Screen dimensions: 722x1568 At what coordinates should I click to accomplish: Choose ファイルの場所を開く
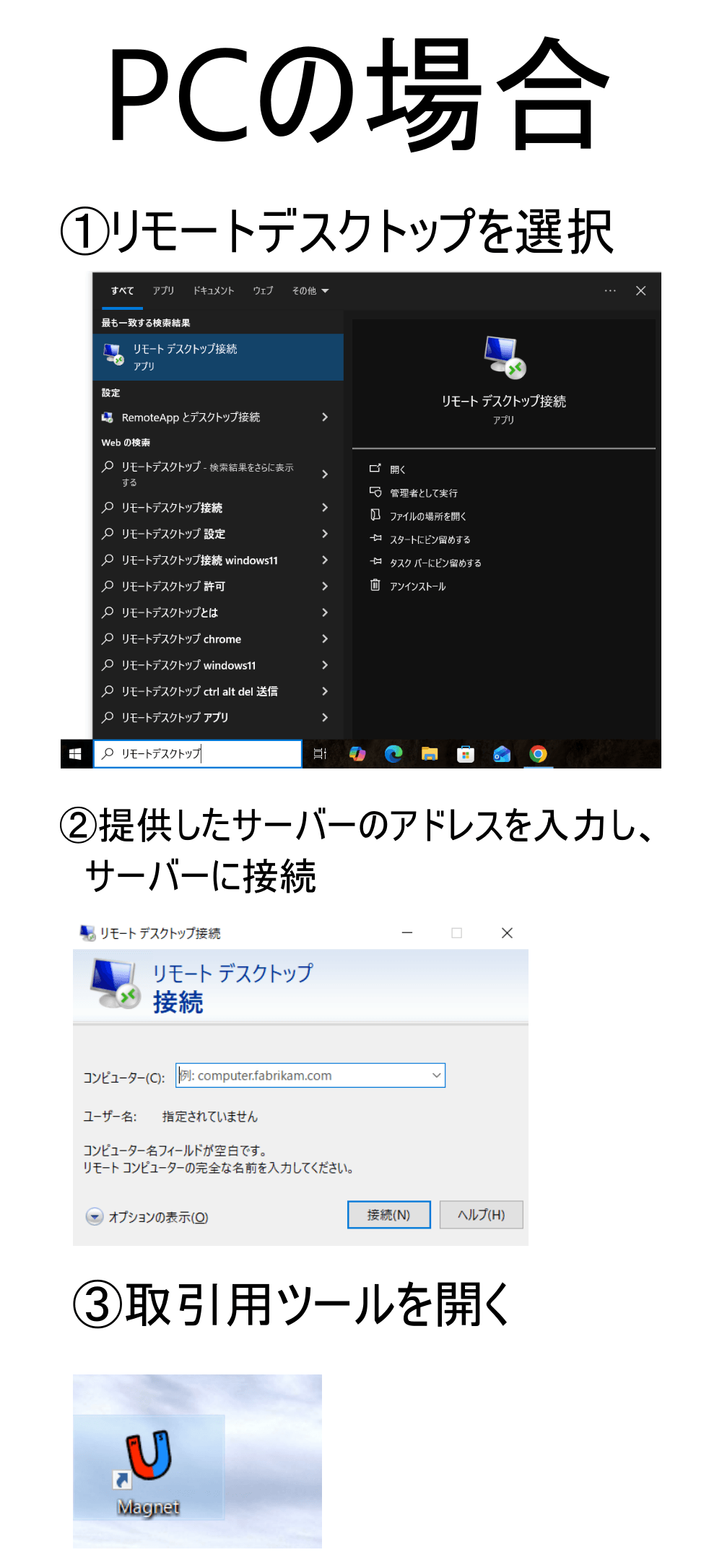click(x=427, y=516)
